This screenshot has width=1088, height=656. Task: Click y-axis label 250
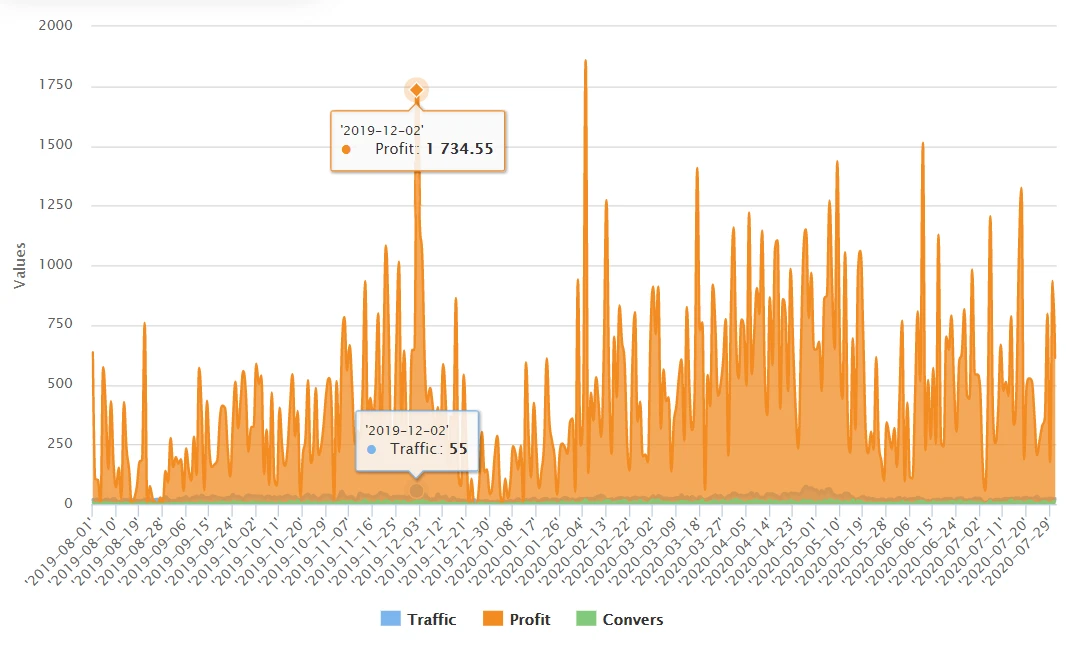click(x=59, y=443)
